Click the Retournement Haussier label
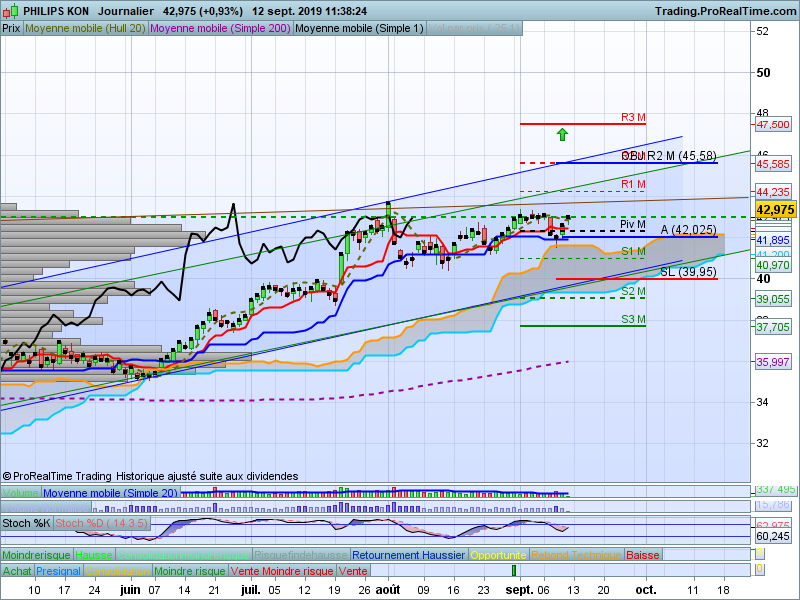The height and width of the screenshot is (600, 800). [x=408, y=555]
